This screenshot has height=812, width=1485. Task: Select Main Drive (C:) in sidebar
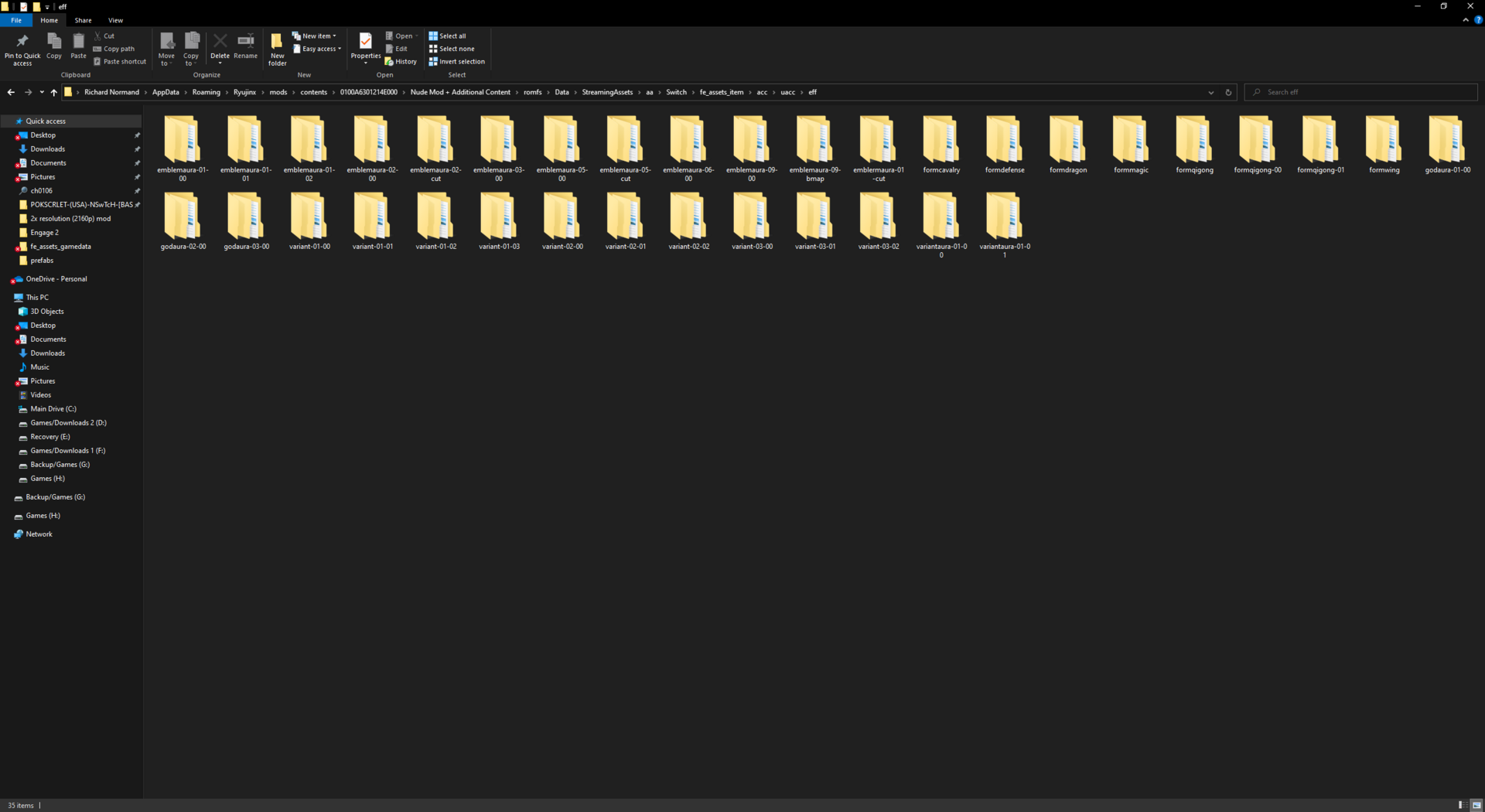pyautogui.click(x=53, y=409)
